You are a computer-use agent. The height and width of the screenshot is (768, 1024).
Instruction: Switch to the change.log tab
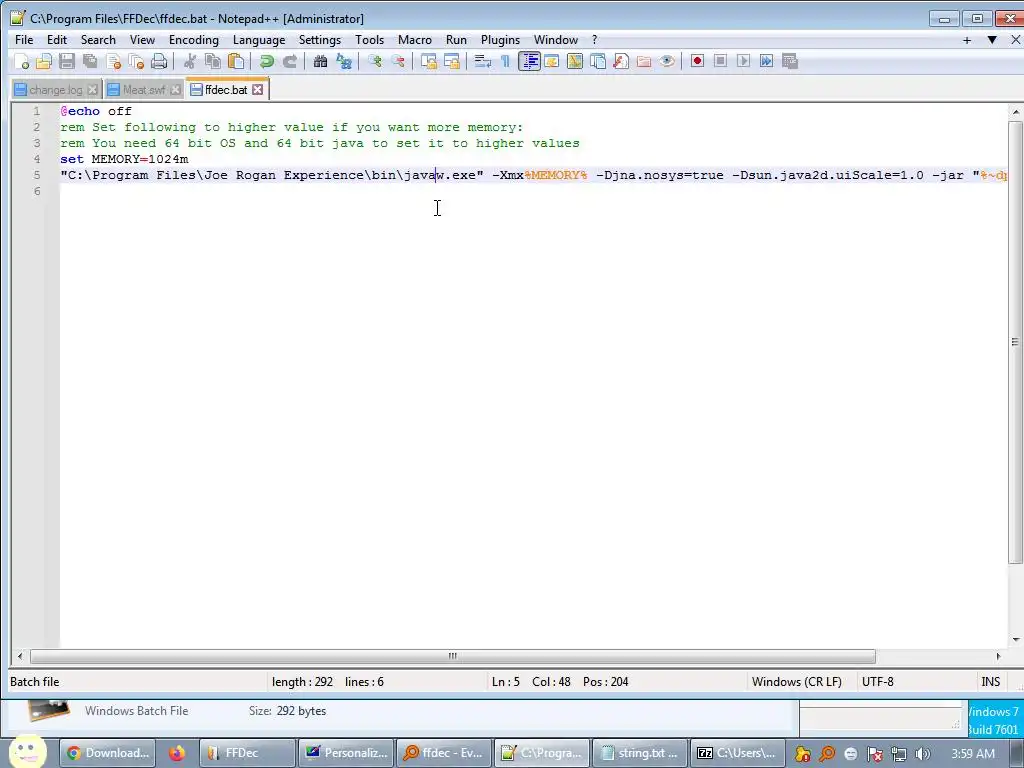pyautogui.click(x=56, y=89)
